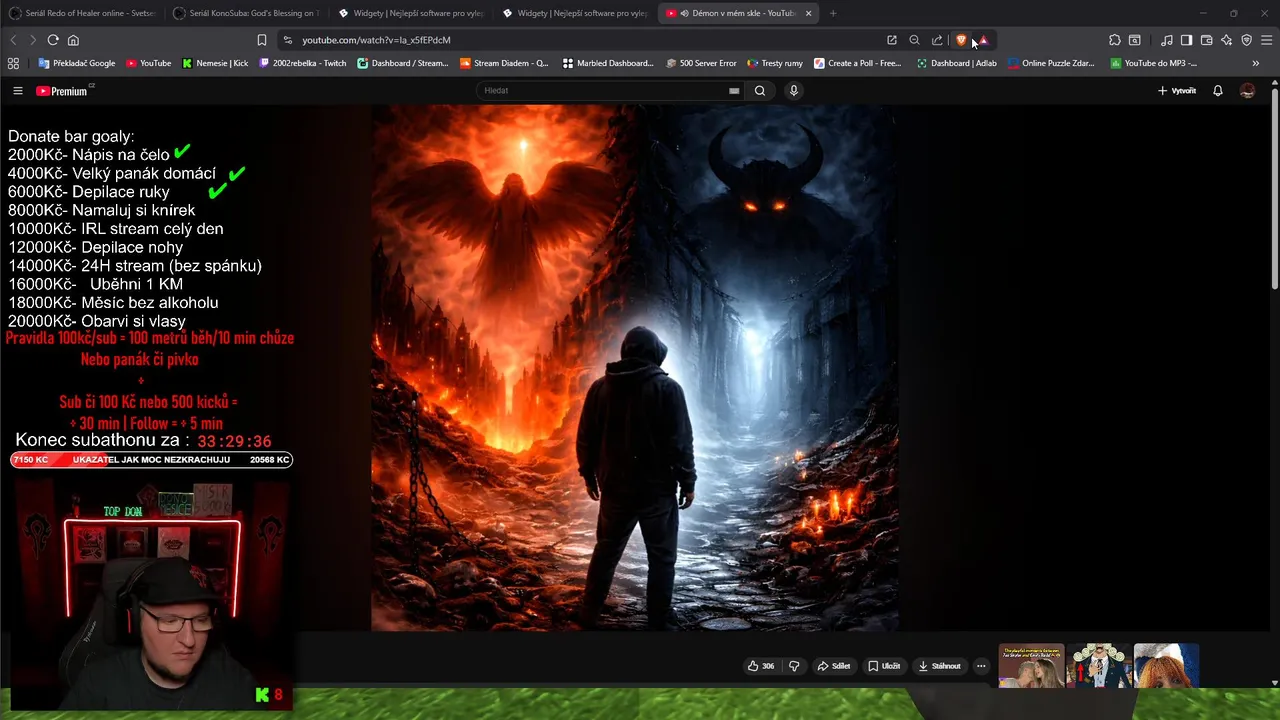Open the three-dot more actions menu
Image resolution: width=1280 pixels, height=720 pixels.
click(981, 666)
